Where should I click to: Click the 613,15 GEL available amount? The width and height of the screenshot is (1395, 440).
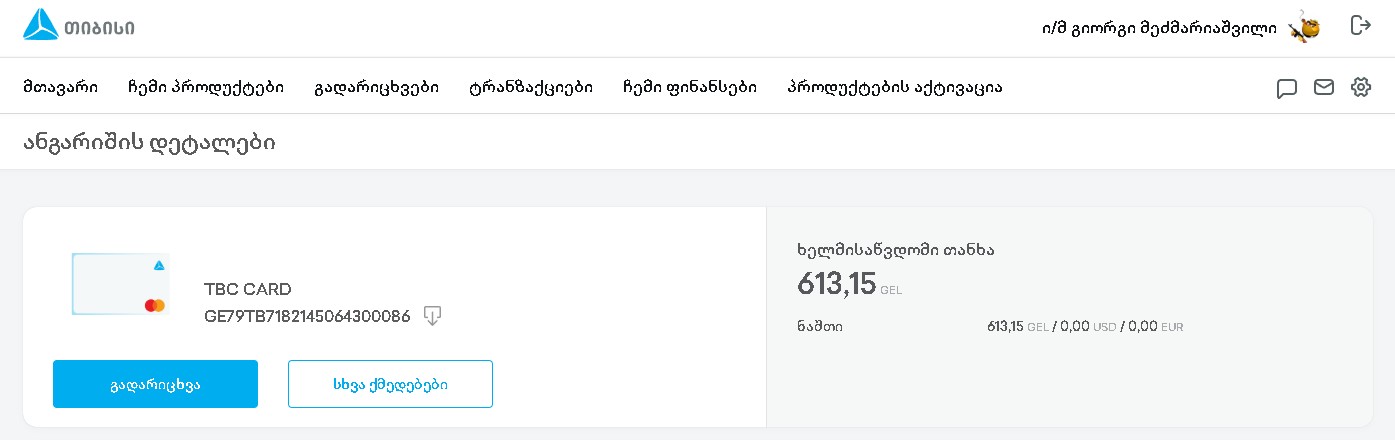837,285
